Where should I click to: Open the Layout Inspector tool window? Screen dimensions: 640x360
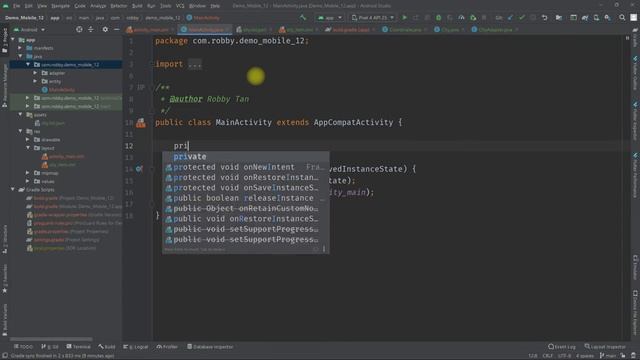point(605,347)
